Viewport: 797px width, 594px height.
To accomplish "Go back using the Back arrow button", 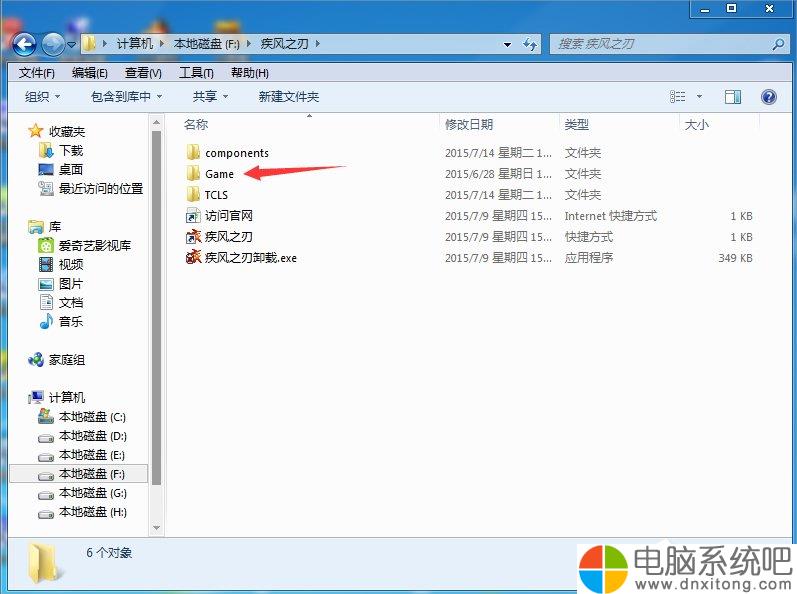I will pyautogui.click(x=24, y=44).
